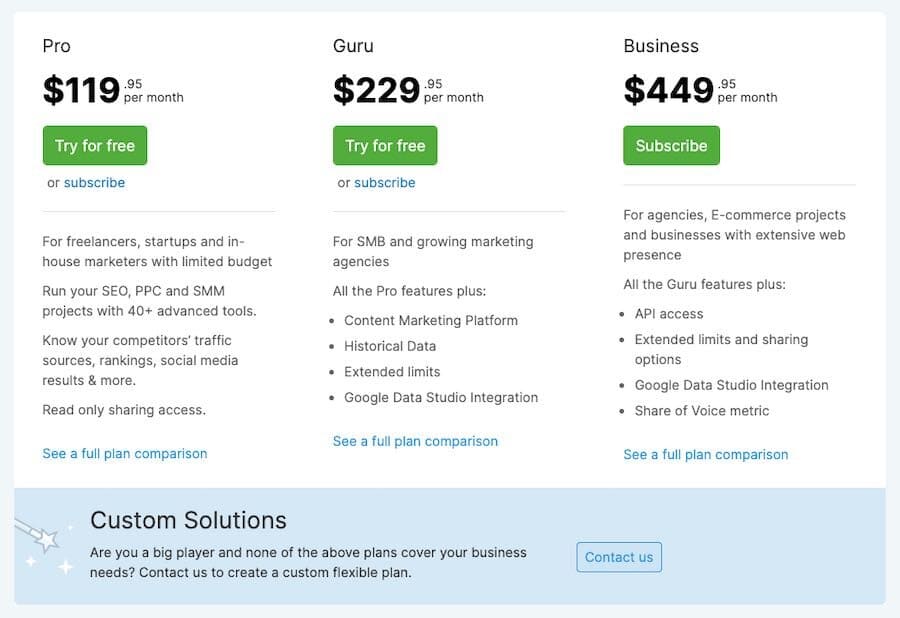Image resolution: width=900 pixels, height=618 pixels.
Task: Select the Business plan title
Action: (x=661, y=46)
